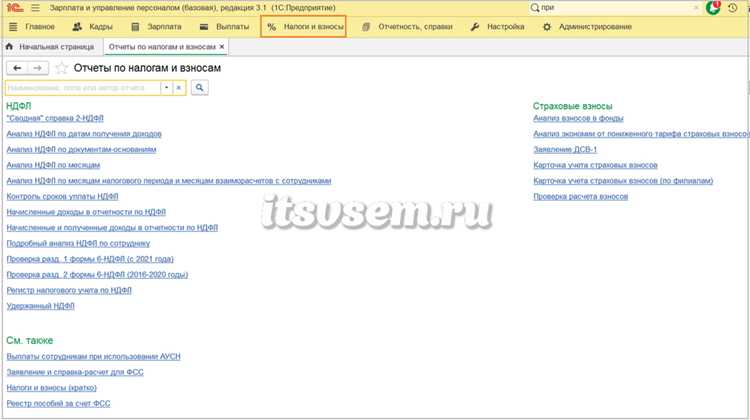Open Налоги и взносы (кратко) report

pyautogui.click(x=52, y=388)
